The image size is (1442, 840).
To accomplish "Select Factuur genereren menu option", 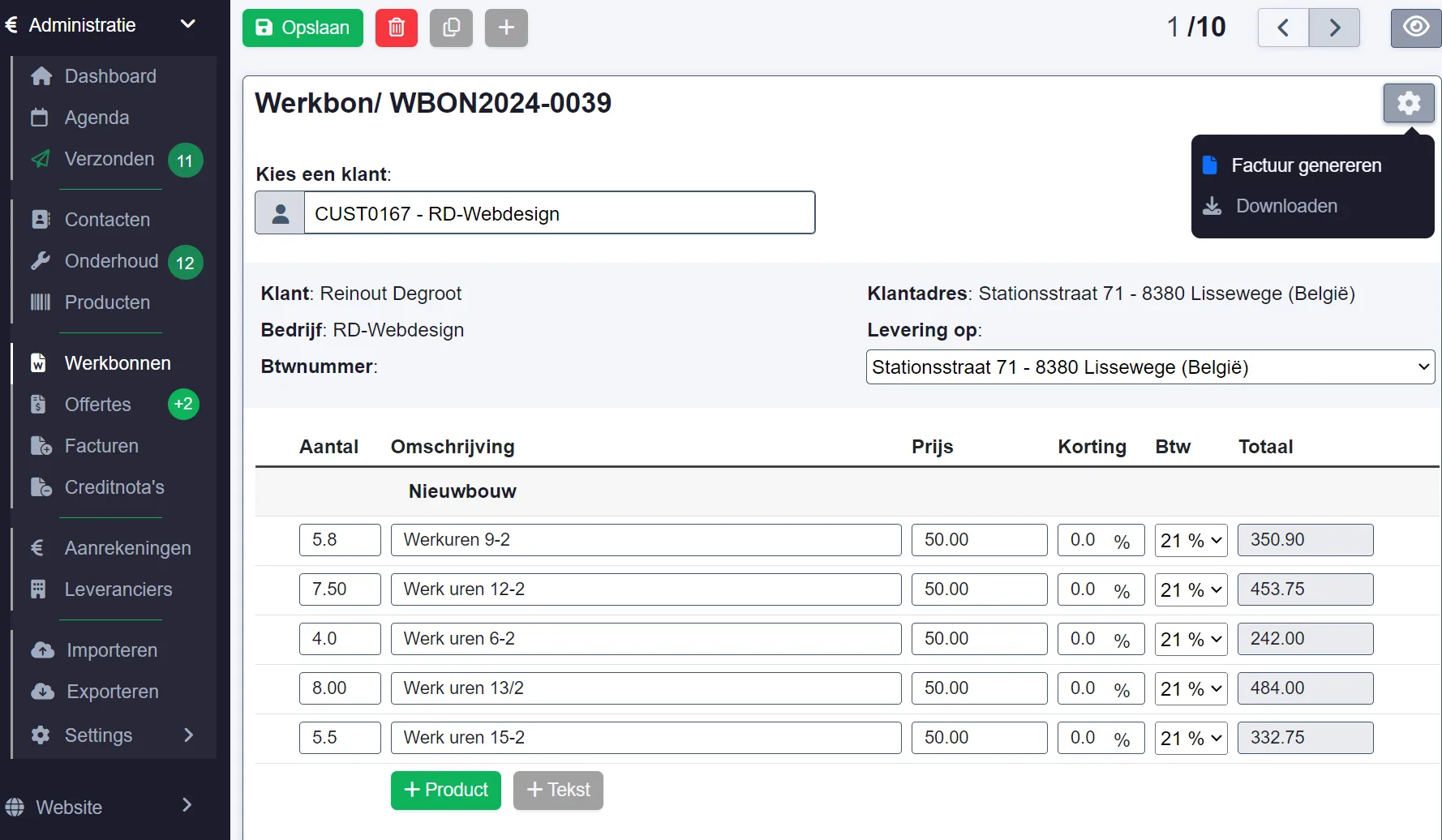I will [1305, 165].
